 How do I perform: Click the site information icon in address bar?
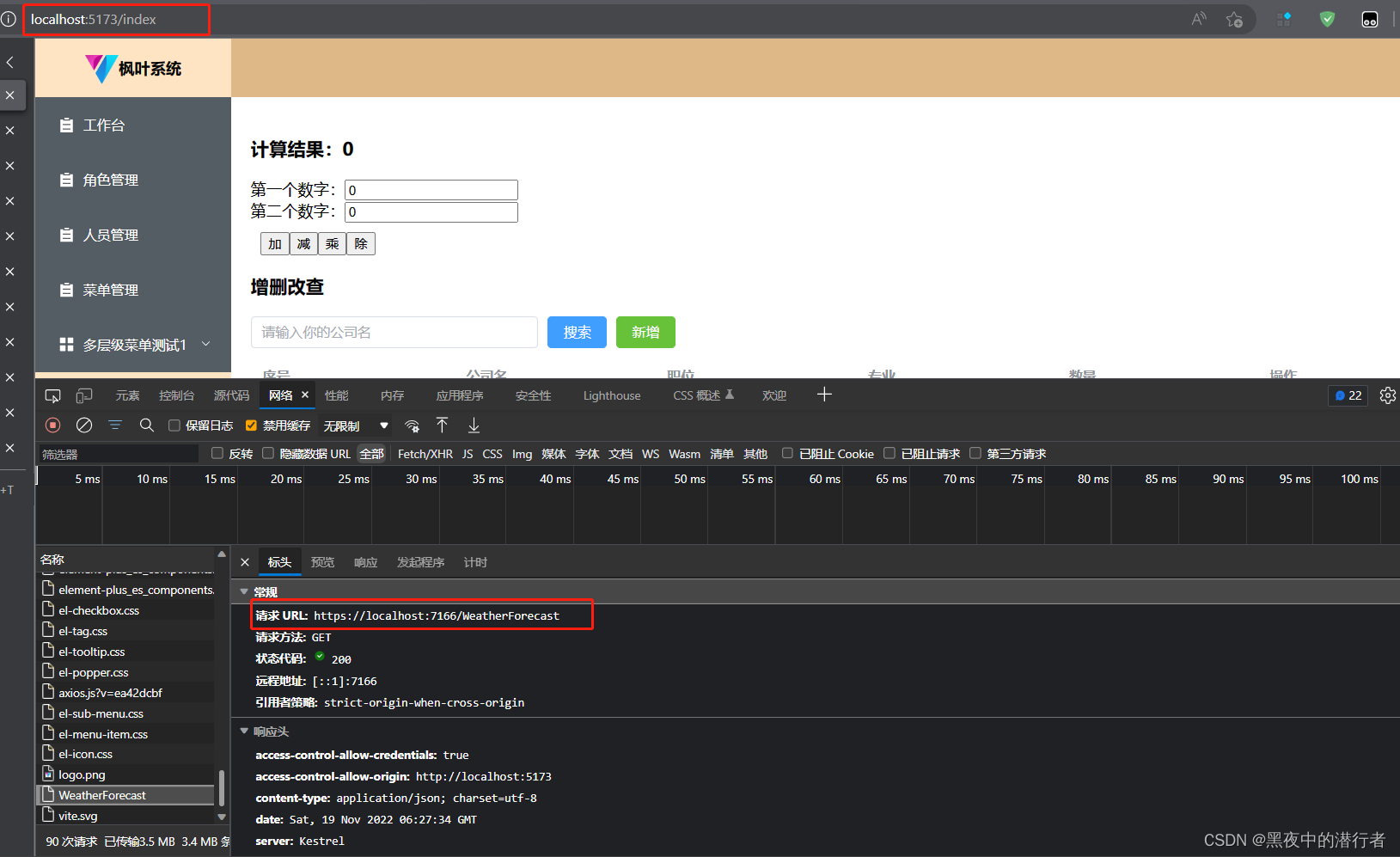pyautogui.click(x=9, y=19)
